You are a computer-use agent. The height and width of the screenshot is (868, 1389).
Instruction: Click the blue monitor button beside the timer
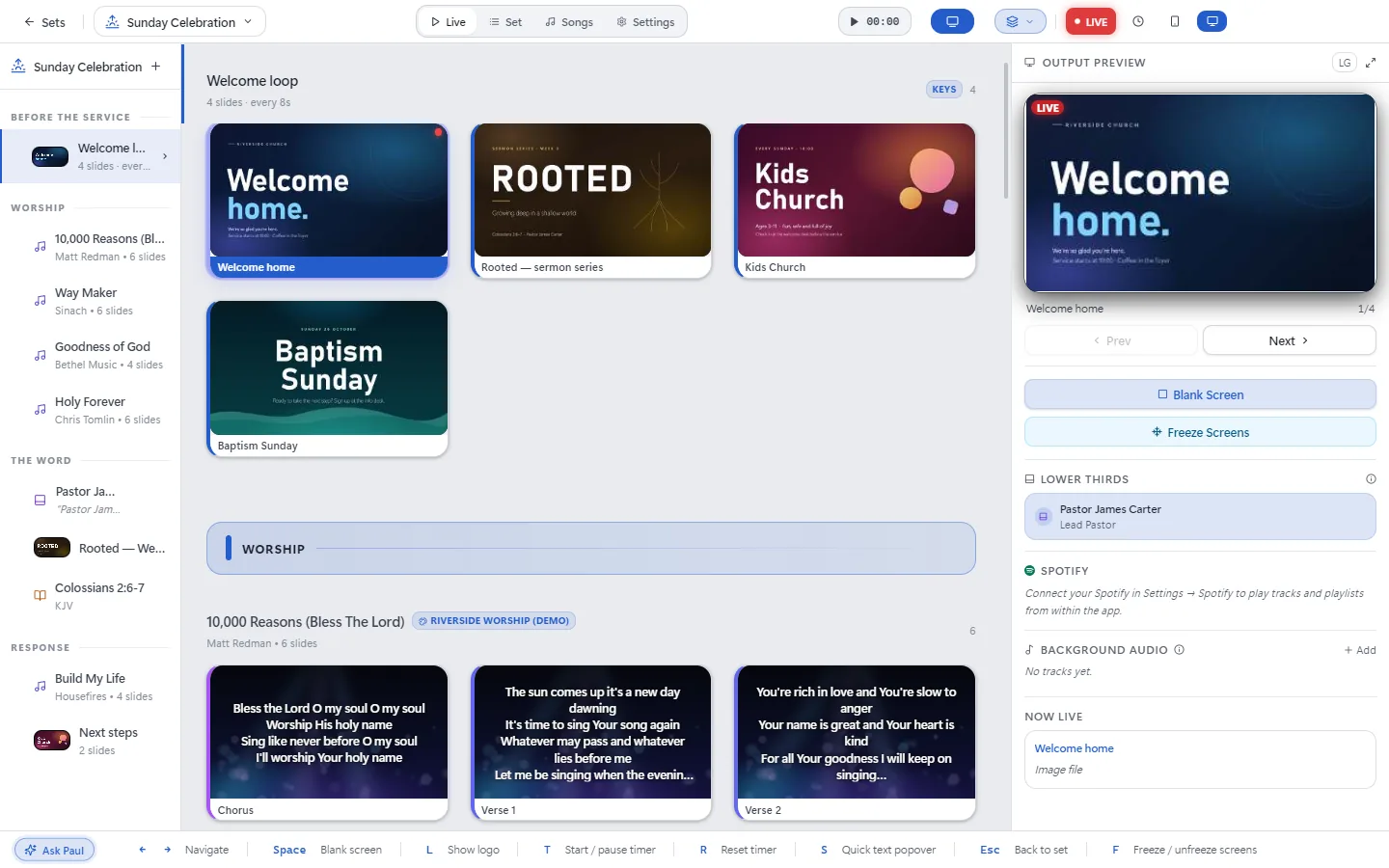[x=952, y=21]
